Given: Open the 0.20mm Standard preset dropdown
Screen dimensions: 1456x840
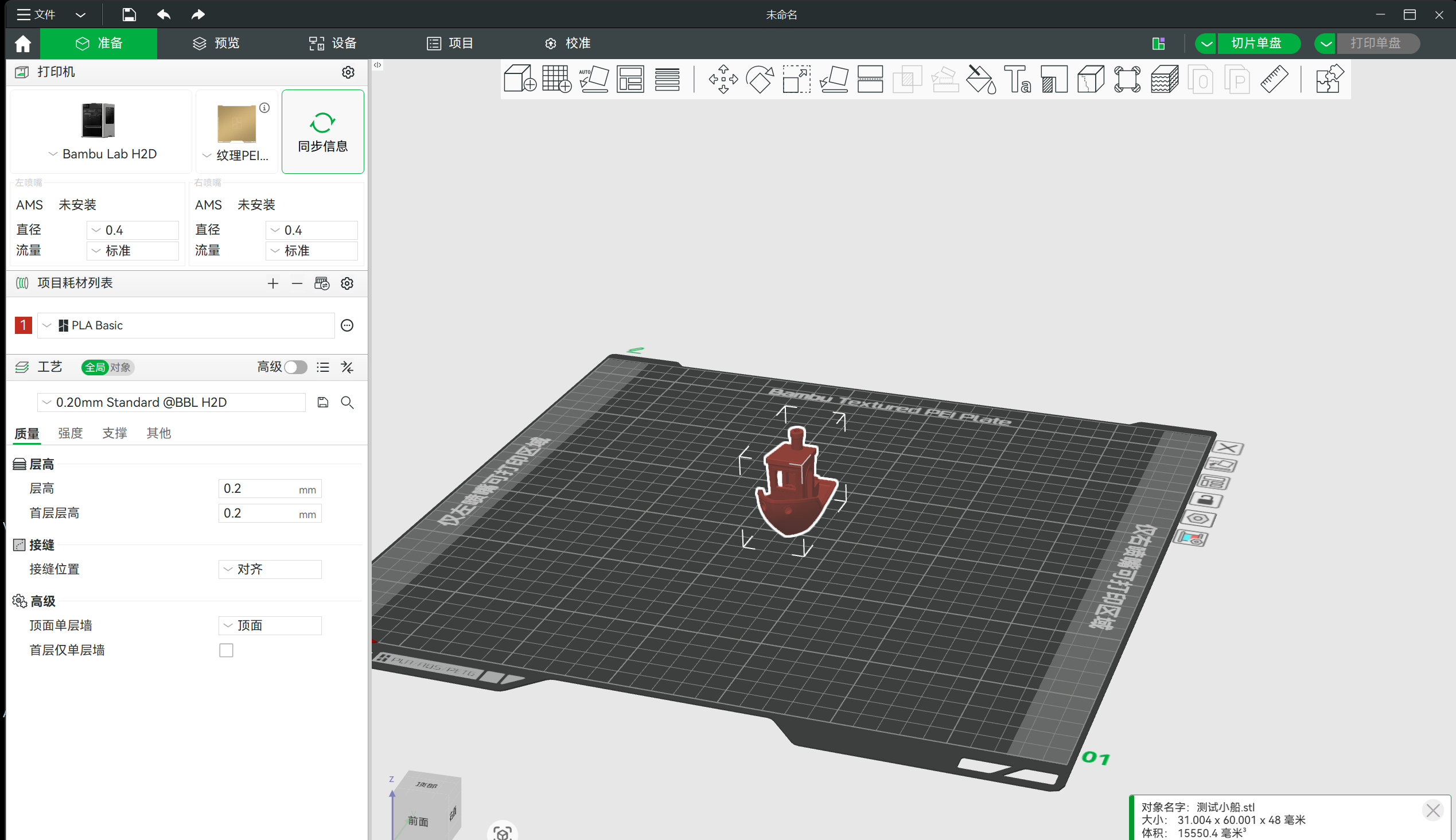Looking at the screenshot, I should pos(172,402).
